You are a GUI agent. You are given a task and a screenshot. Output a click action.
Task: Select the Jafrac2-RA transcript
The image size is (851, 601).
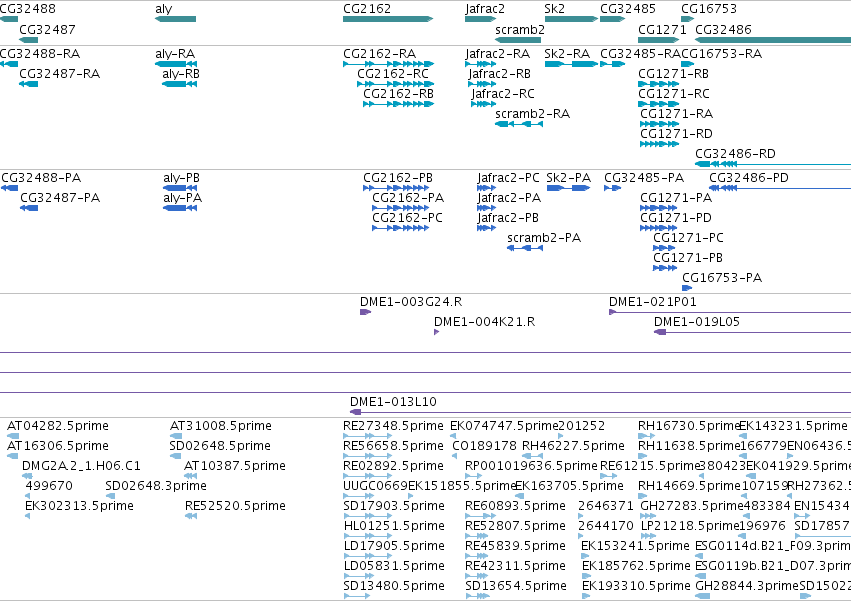[481, 64]
